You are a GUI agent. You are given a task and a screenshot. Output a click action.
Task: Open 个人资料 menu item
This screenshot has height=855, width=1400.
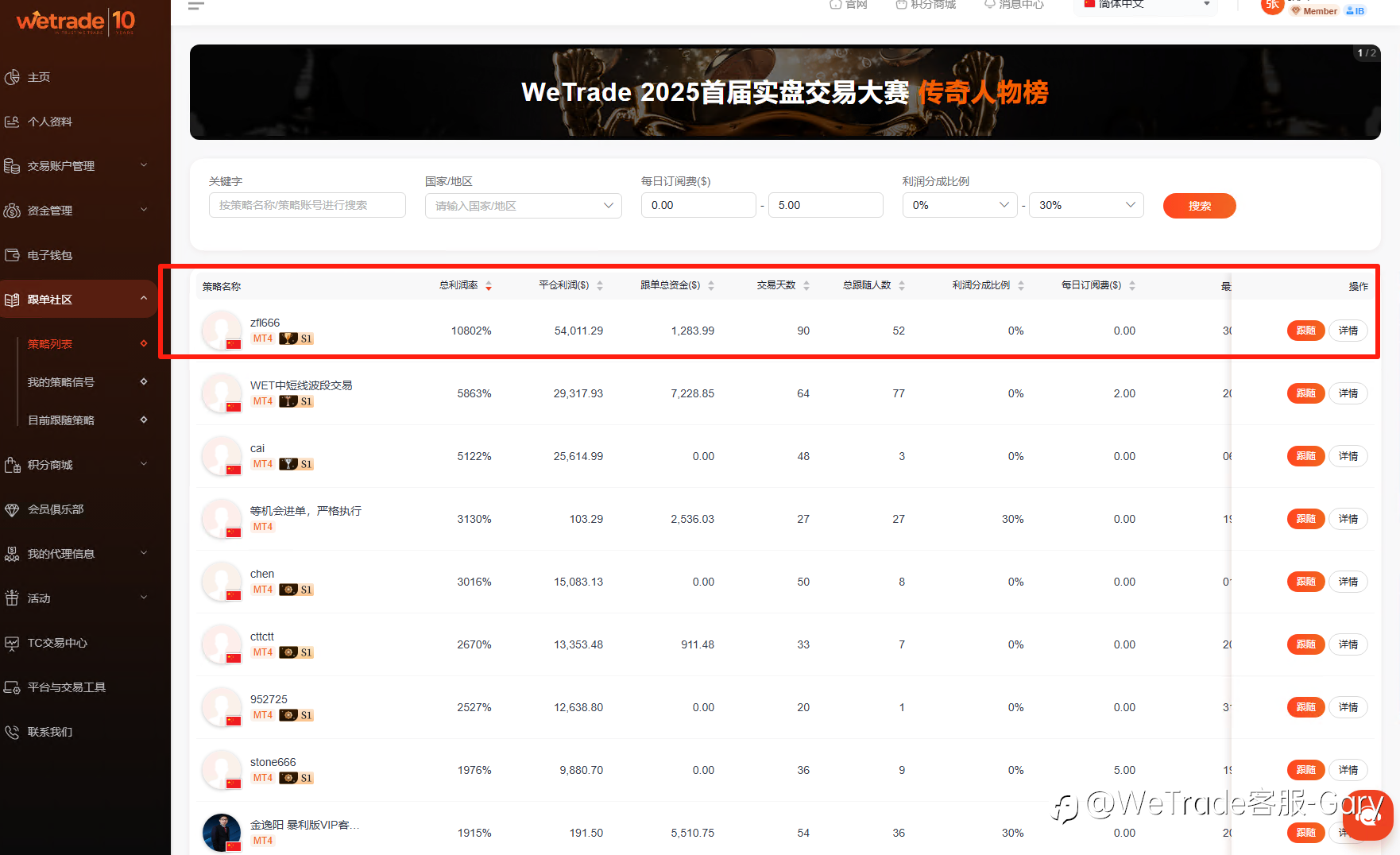click(50, 122)
